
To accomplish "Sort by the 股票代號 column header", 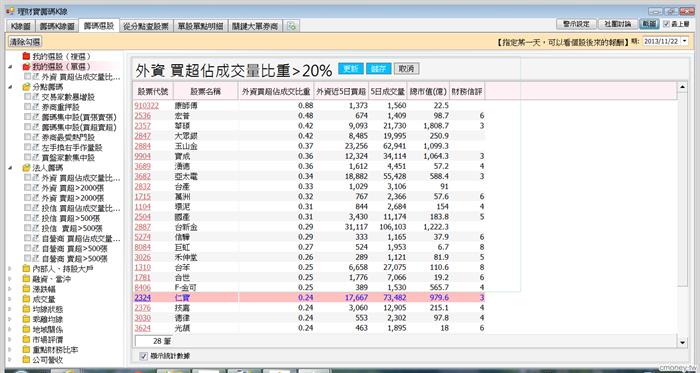I will 153,91.
